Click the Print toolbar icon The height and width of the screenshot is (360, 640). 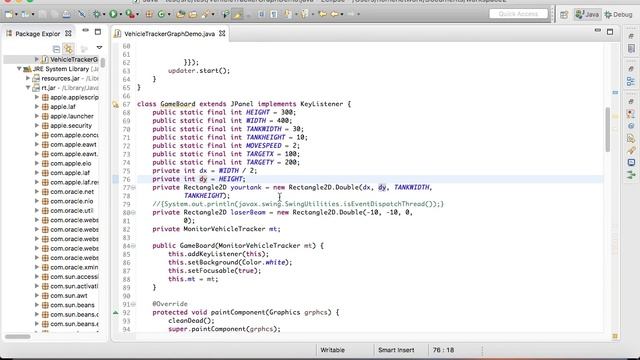[x=66, y=14]
